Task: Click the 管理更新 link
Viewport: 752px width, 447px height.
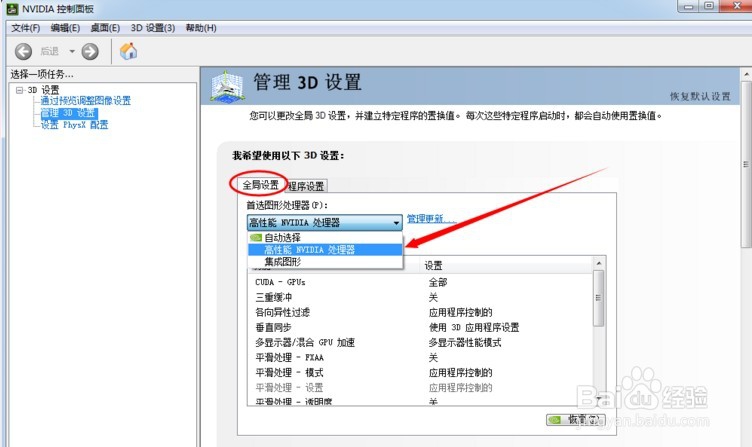Action: coord(431,219)
